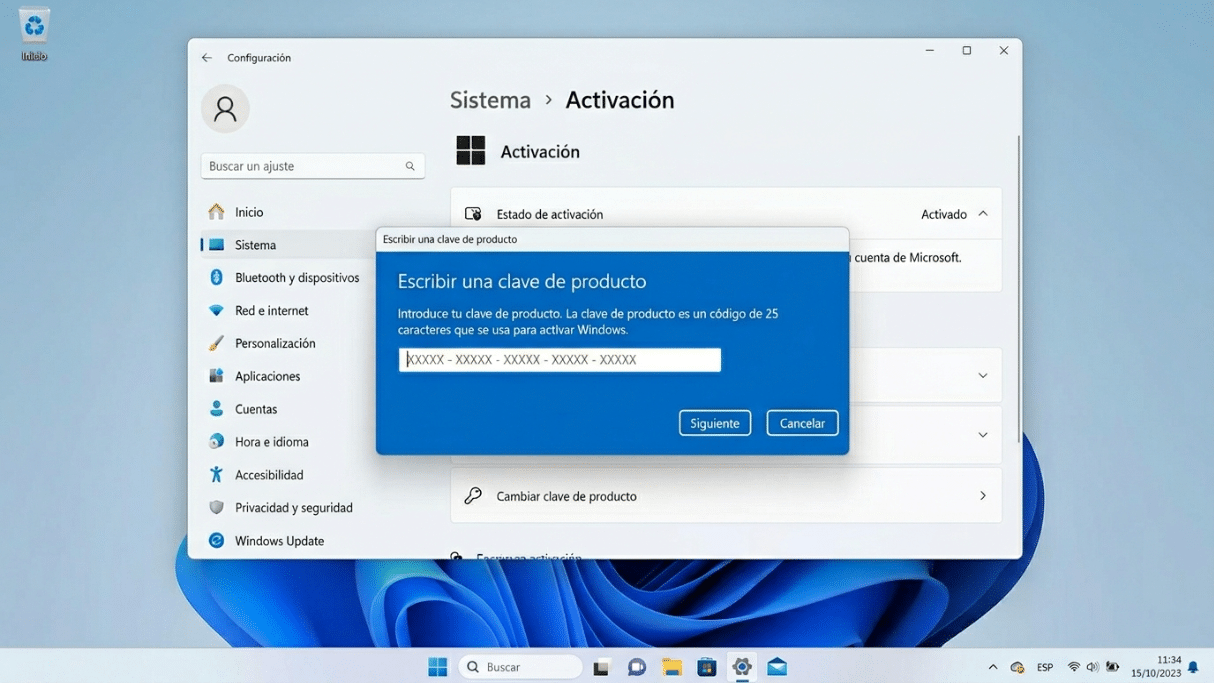Select the Inicio home icon in sidebar

pos(216,212)
